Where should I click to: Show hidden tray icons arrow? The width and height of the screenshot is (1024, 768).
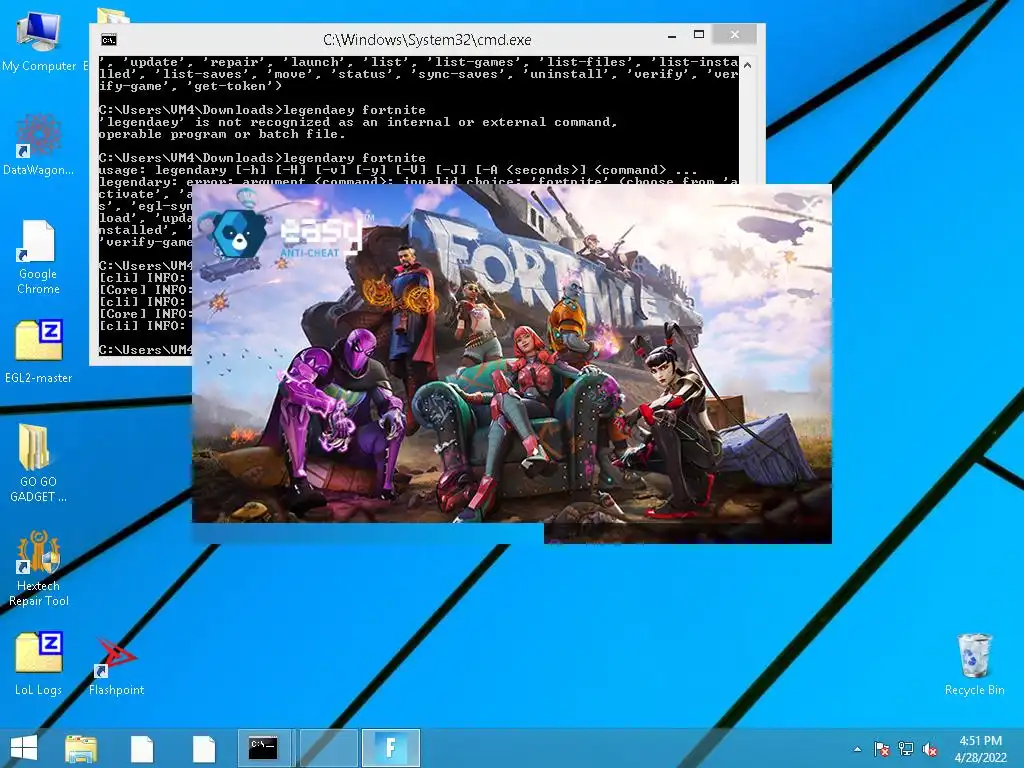pyautogui.click(x=857, y=750)
